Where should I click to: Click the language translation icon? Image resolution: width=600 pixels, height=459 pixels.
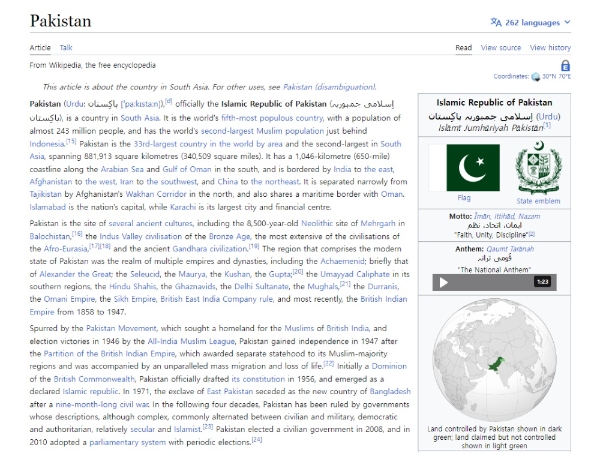click(x=496, y=22)
